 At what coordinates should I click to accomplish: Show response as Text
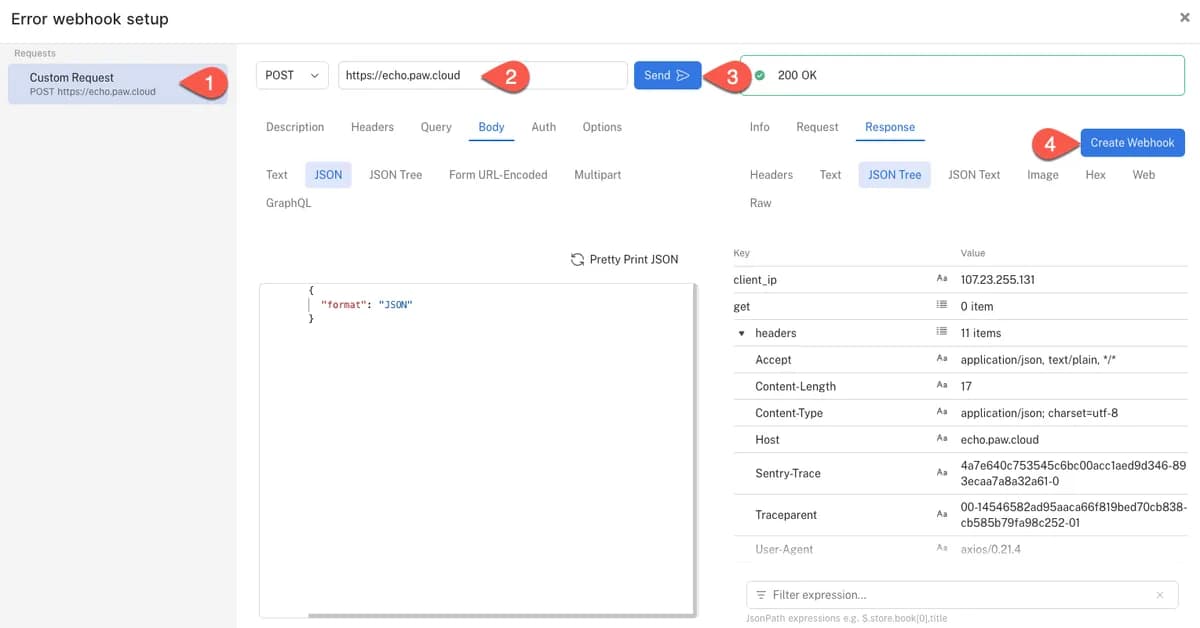(830, 175)
